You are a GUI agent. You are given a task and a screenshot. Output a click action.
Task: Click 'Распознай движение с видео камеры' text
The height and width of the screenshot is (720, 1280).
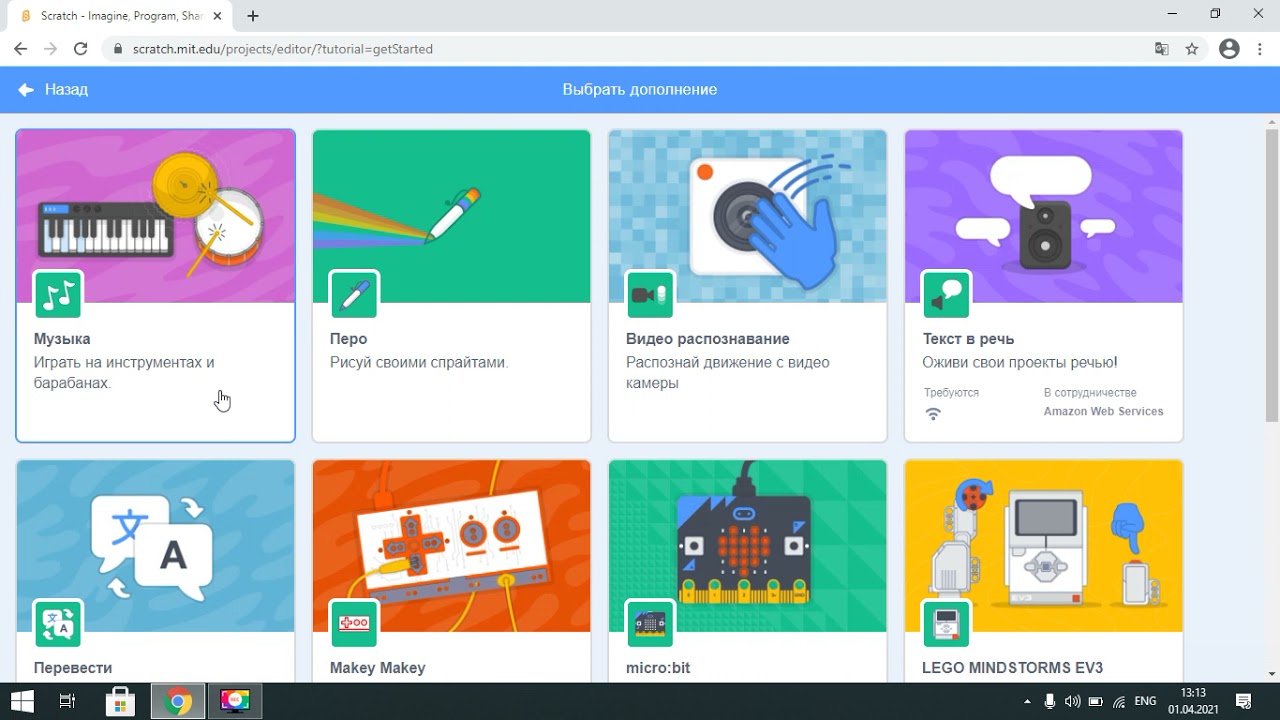point(728,373)
